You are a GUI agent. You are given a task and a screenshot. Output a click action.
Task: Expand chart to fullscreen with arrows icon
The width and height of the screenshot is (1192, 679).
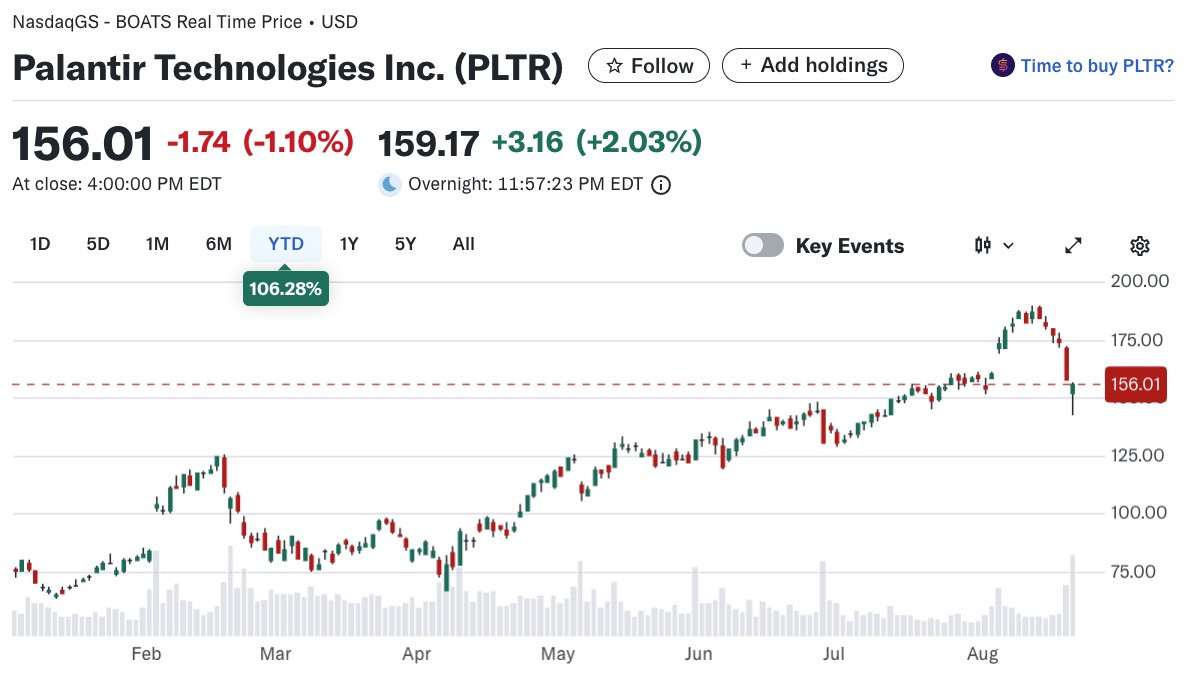pos(1073,246)
